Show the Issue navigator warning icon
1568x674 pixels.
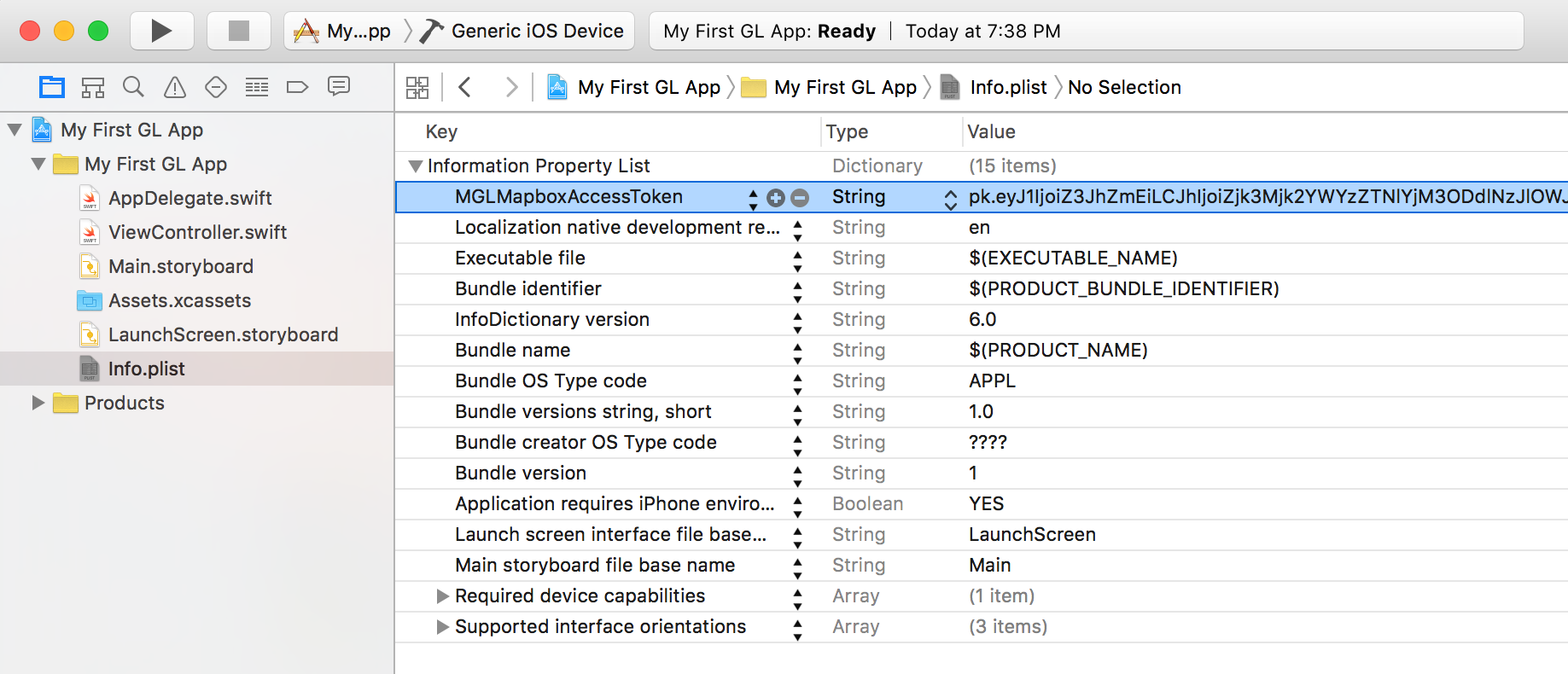[x=175, y=87]
